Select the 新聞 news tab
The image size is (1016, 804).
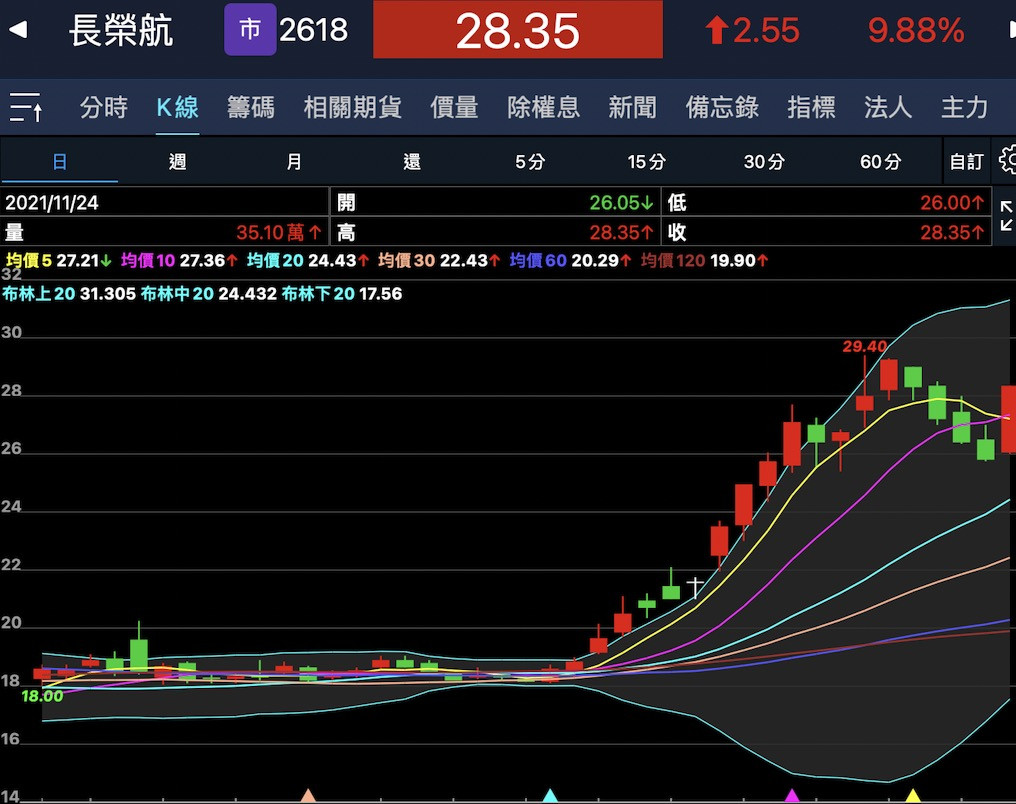(x=632, y=108)
